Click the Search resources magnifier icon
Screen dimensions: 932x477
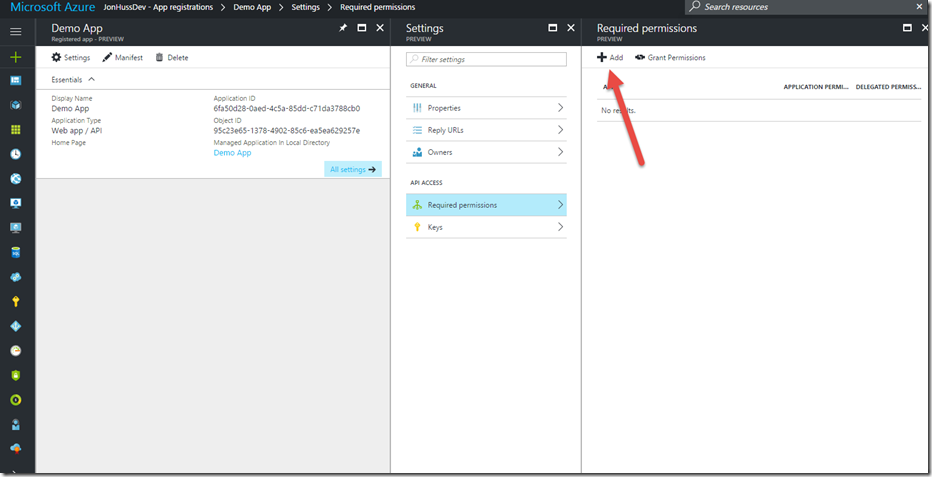coord(694,7)
